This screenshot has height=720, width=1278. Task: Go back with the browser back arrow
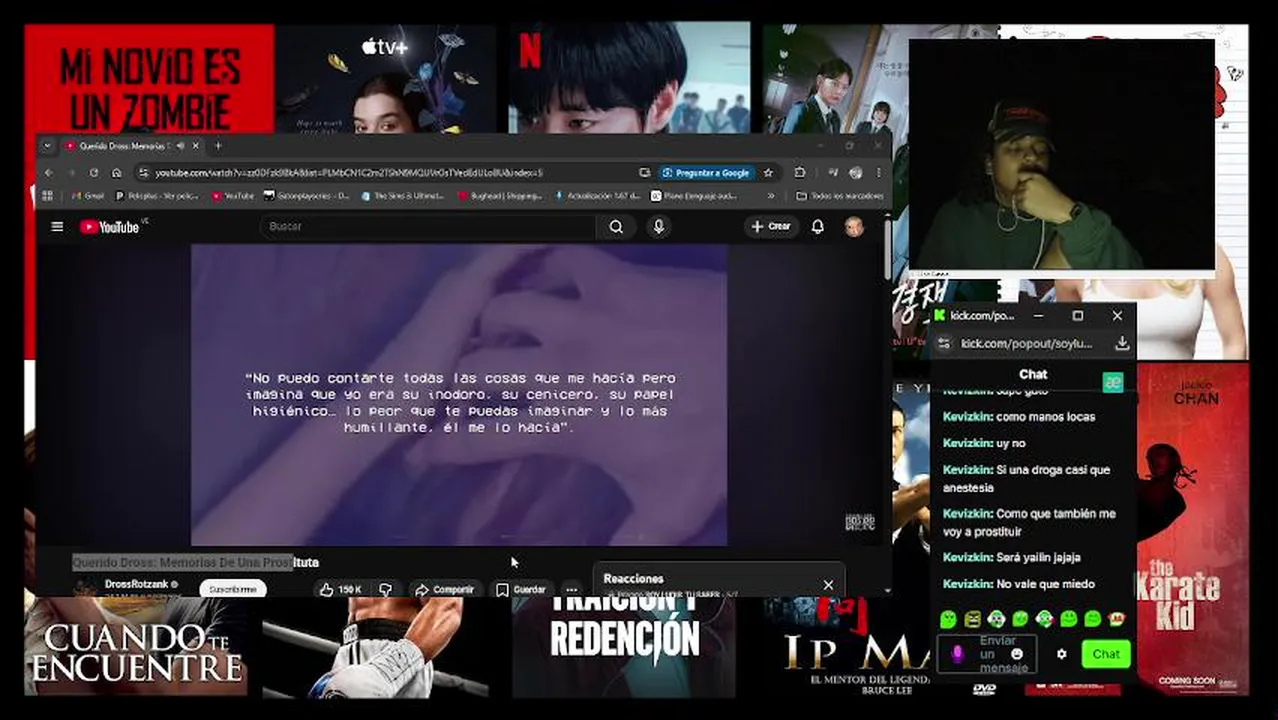pos(49,173)
